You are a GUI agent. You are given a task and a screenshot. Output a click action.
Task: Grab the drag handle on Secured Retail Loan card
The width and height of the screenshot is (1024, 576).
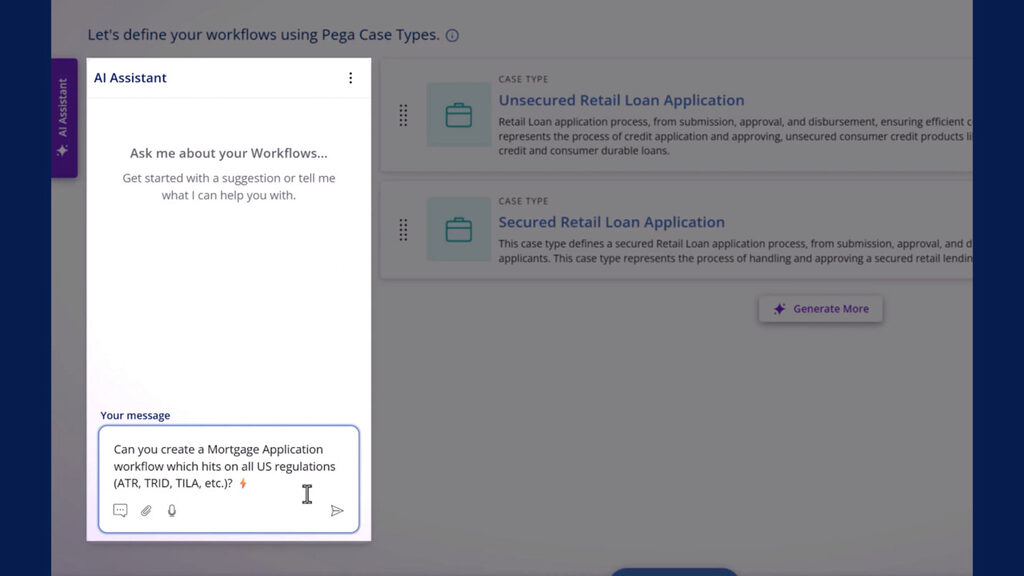404,230
